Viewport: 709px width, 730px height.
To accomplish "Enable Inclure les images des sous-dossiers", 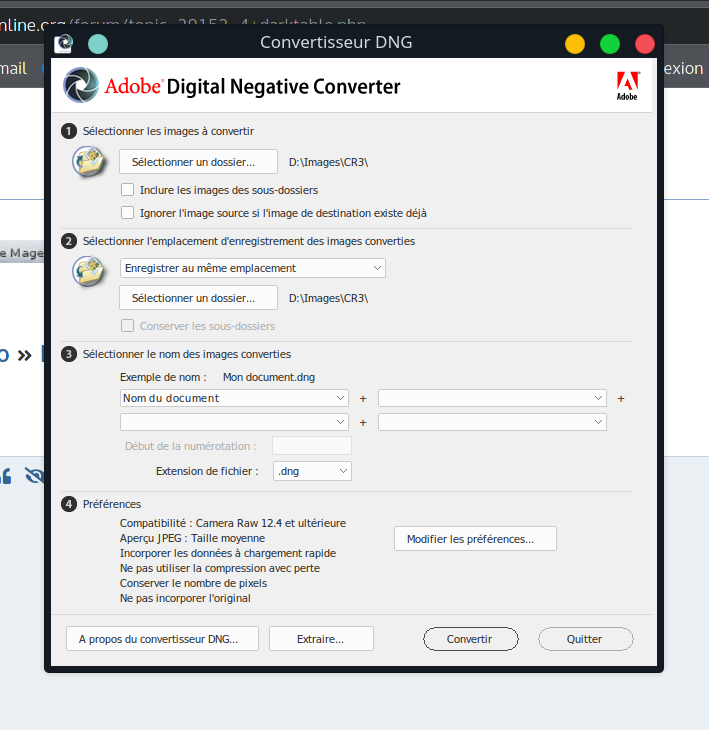I will point(128,189).
